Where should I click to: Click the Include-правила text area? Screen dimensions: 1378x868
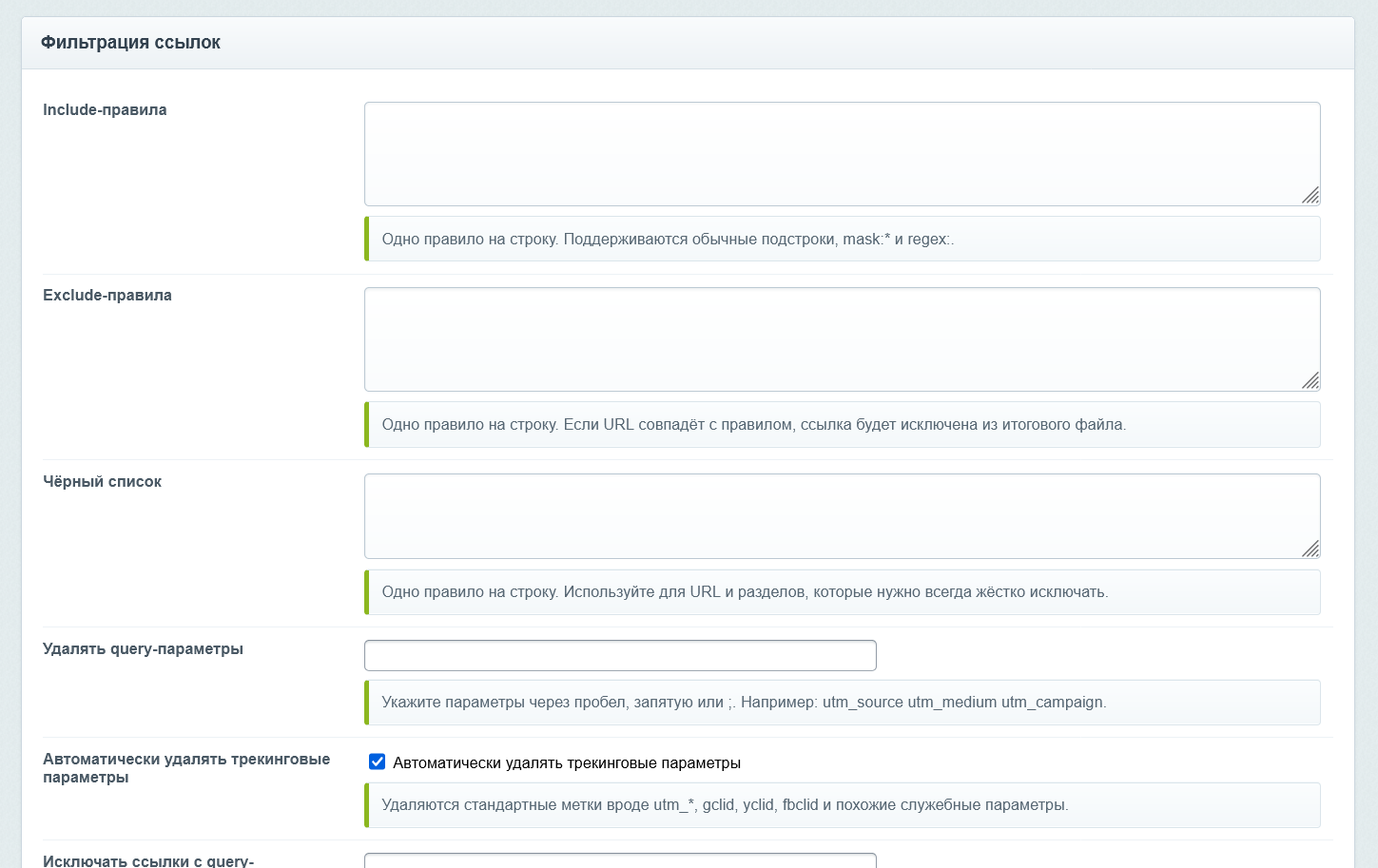[x=842, y=154]
